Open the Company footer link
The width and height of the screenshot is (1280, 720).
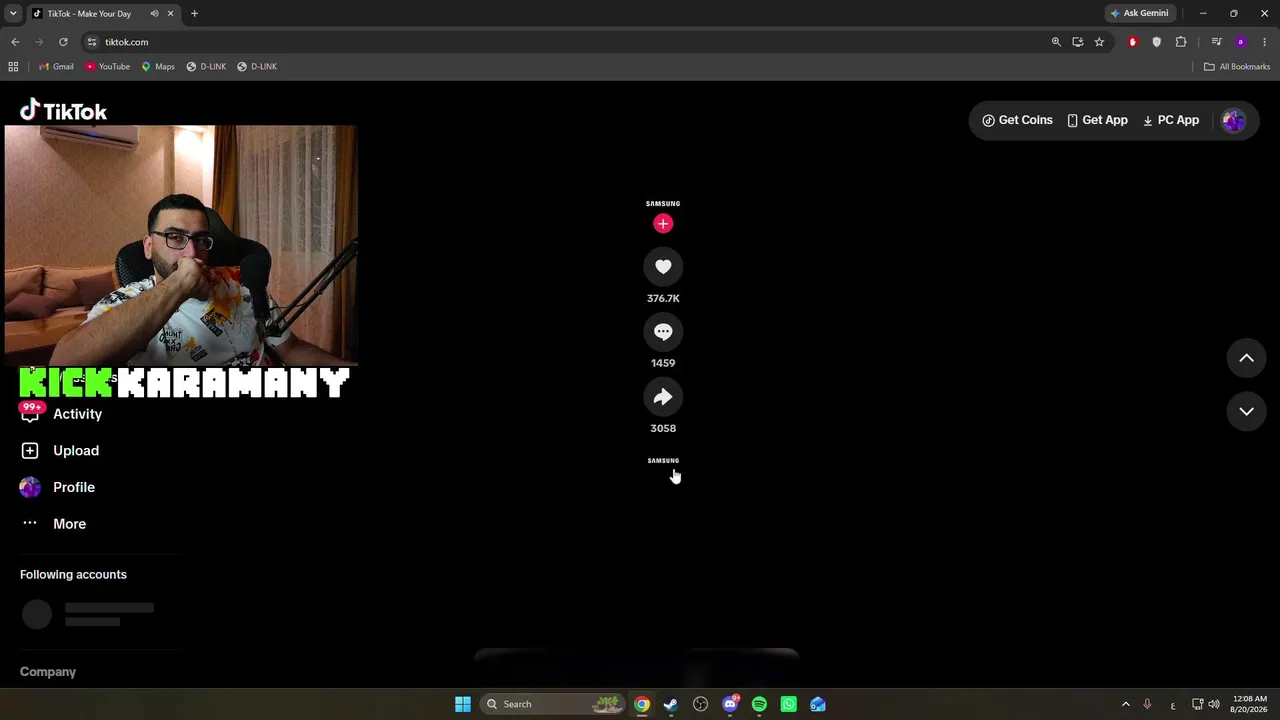point(48,672)
